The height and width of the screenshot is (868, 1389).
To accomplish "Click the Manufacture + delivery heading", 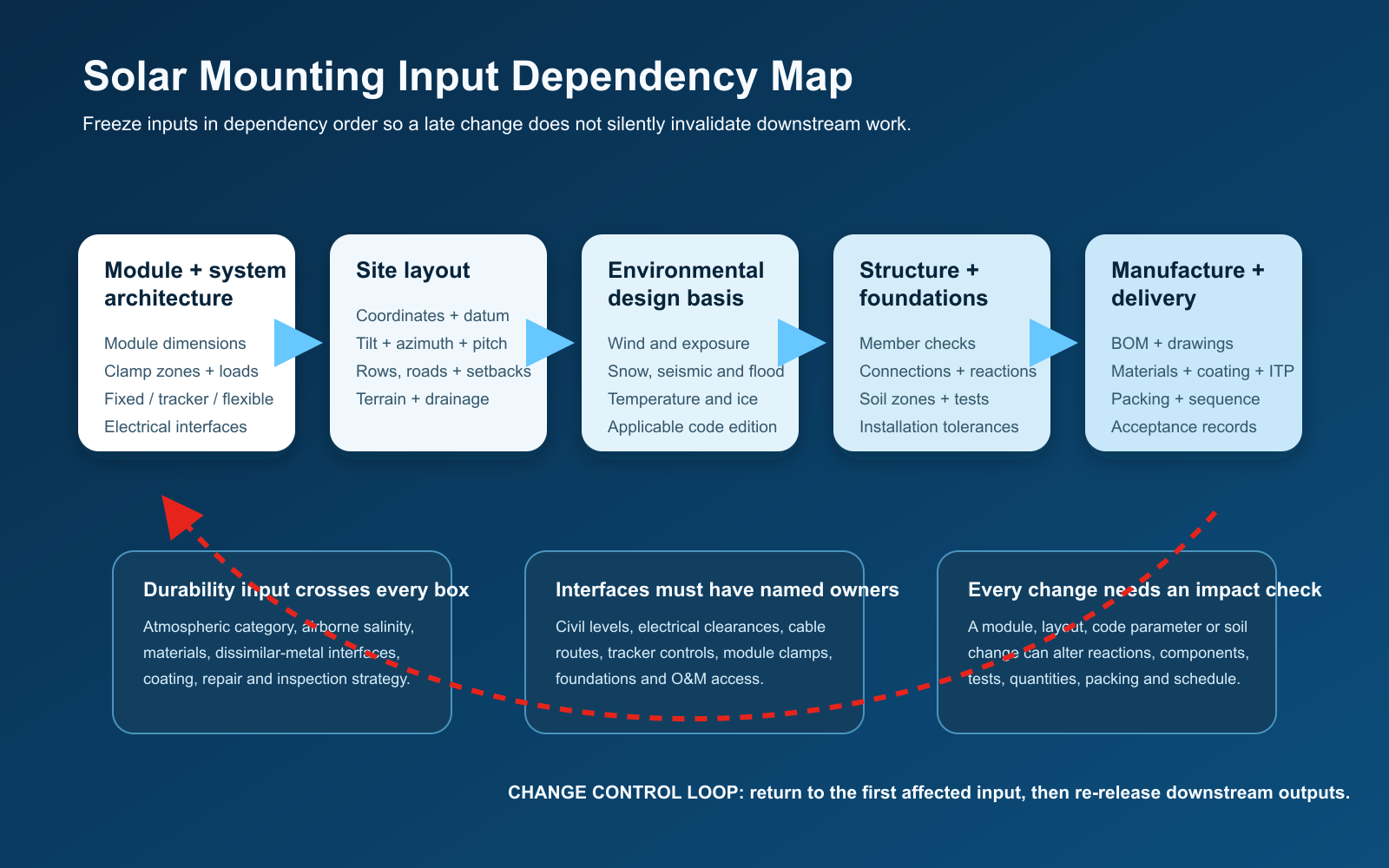I will click(x=1188, y=284).
